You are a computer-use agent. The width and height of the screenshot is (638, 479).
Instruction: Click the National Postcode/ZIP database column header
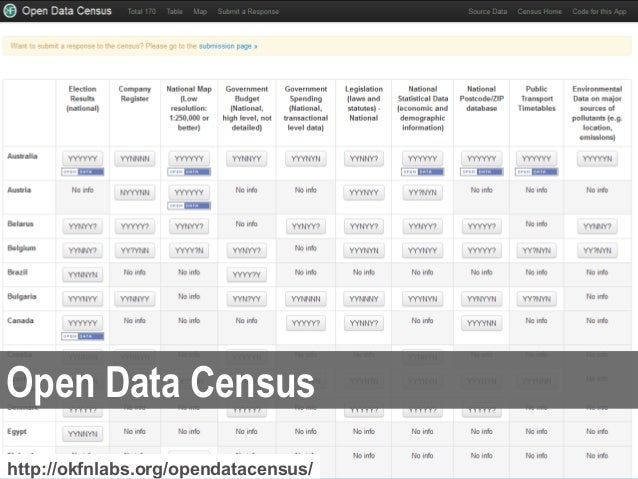coord(482,98)
